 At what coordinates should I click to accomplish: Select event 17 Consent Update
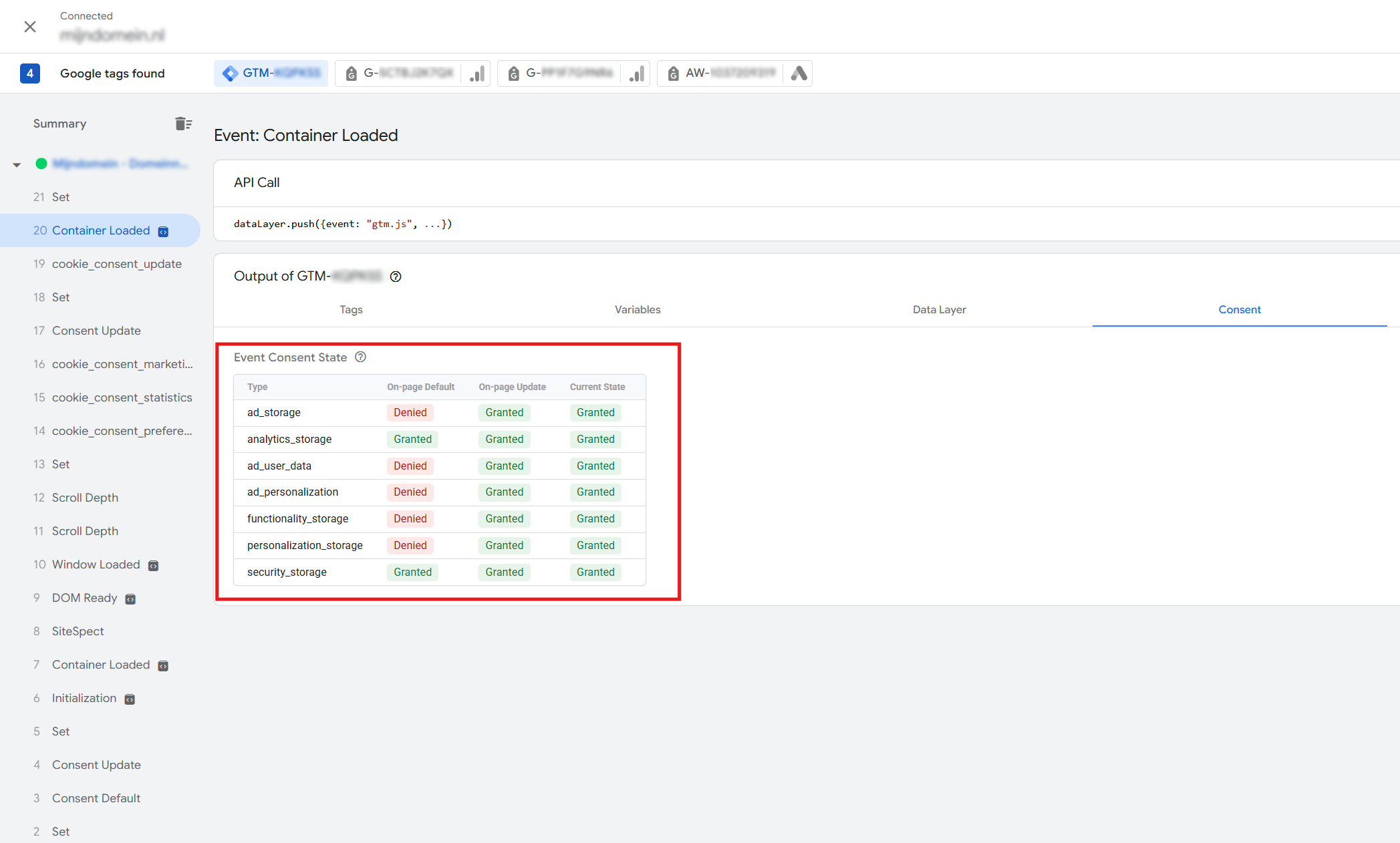pyautogui.click(x=96, y=331)
